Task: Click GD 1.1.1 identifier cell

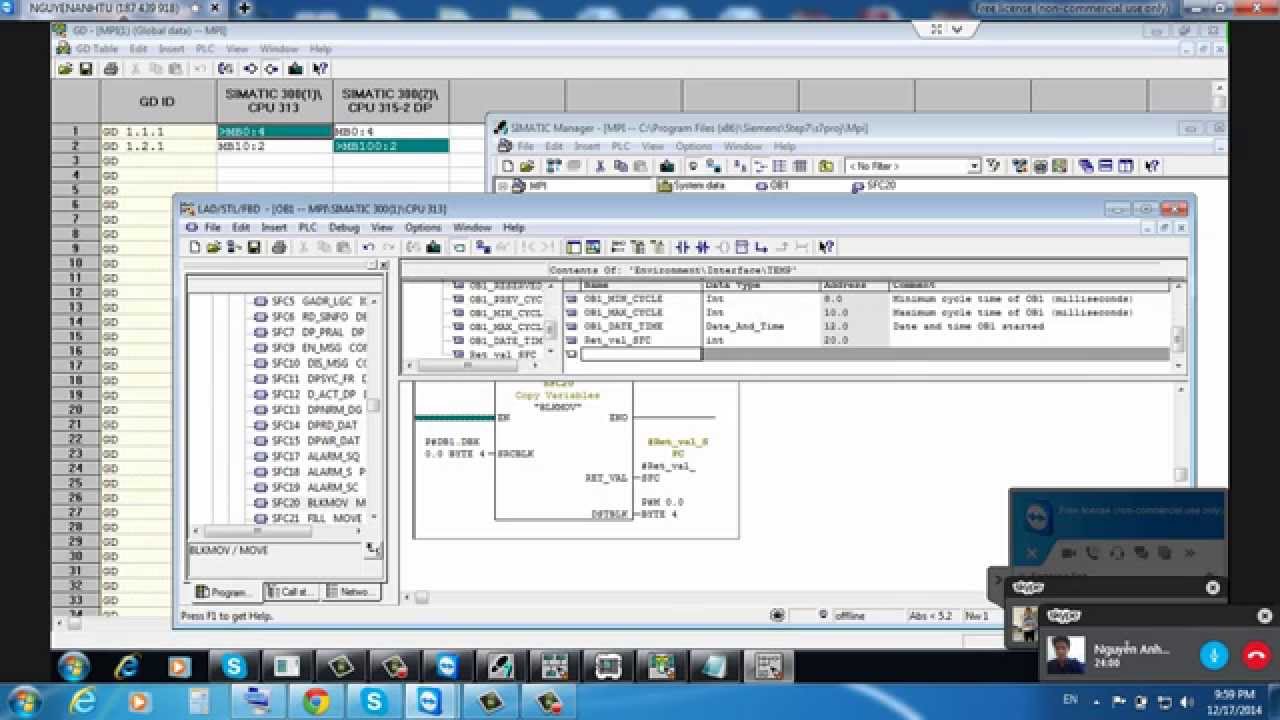Action: pyautogui.click(x=158, y=131)
